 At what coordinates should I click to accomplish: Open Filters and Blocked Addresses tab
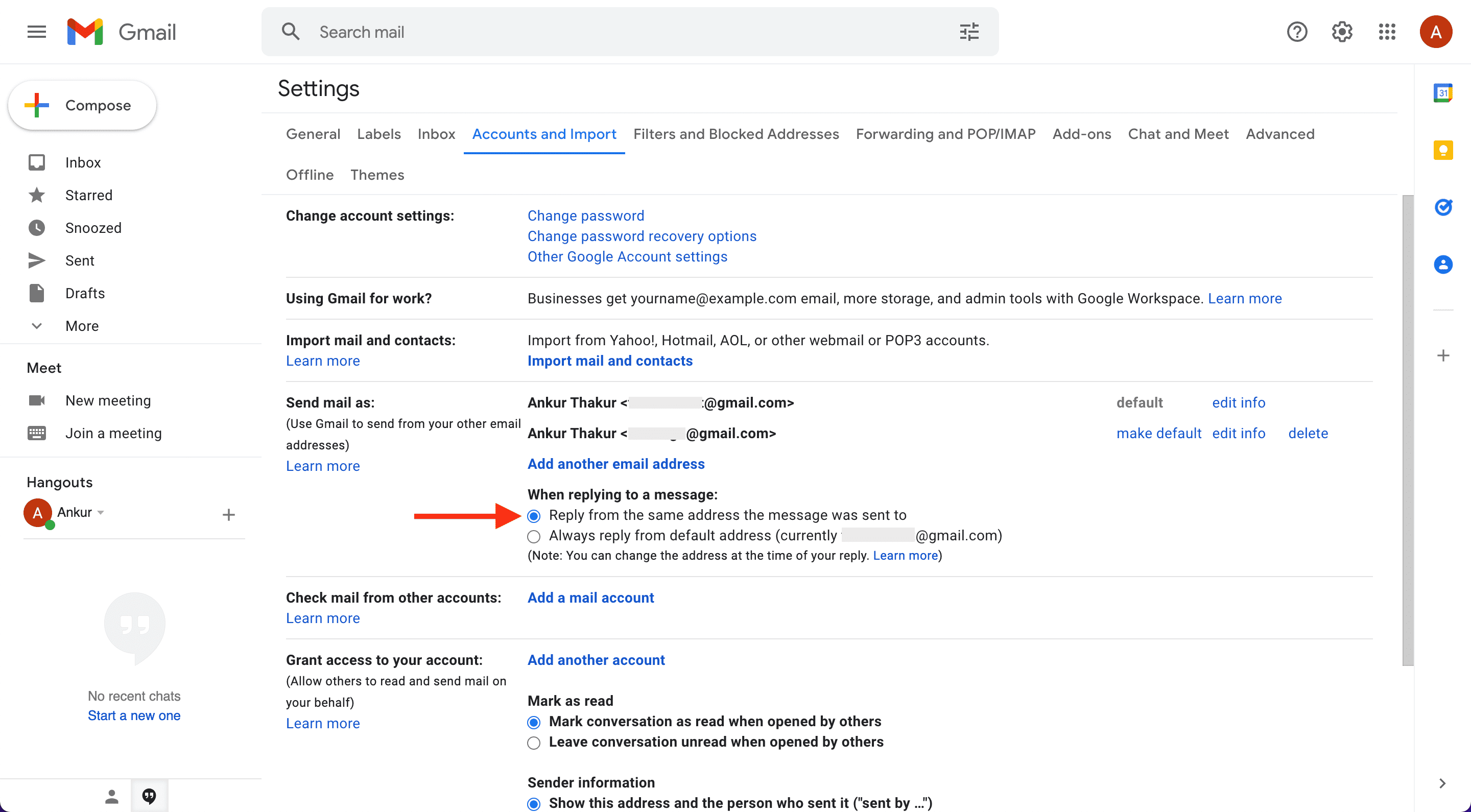(736, 134)
